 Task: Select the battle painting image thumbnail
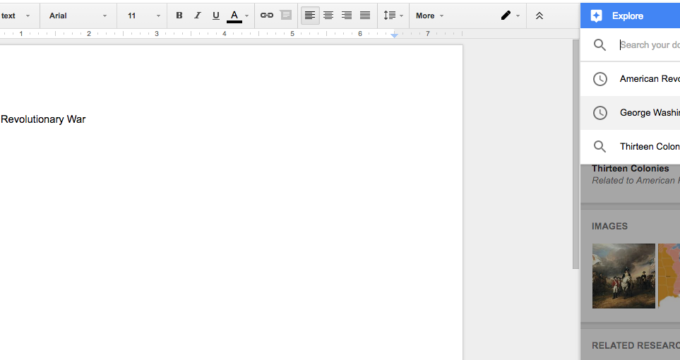coord(624,276)
